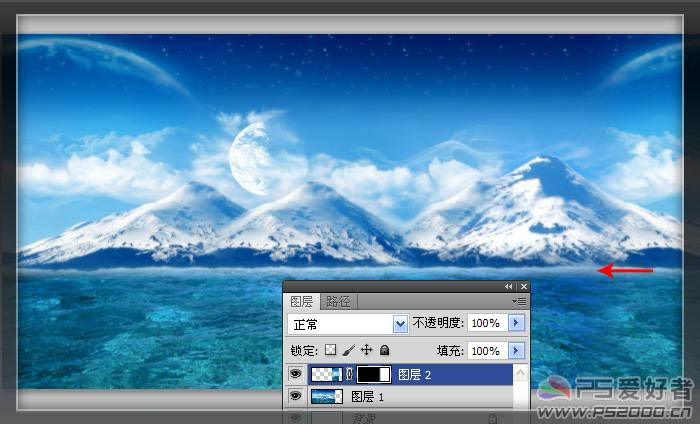Select the black layer mask thumbnail on 图层 2
The width and height of the screenshot is (700, 424).
click(x=374, y=375)
